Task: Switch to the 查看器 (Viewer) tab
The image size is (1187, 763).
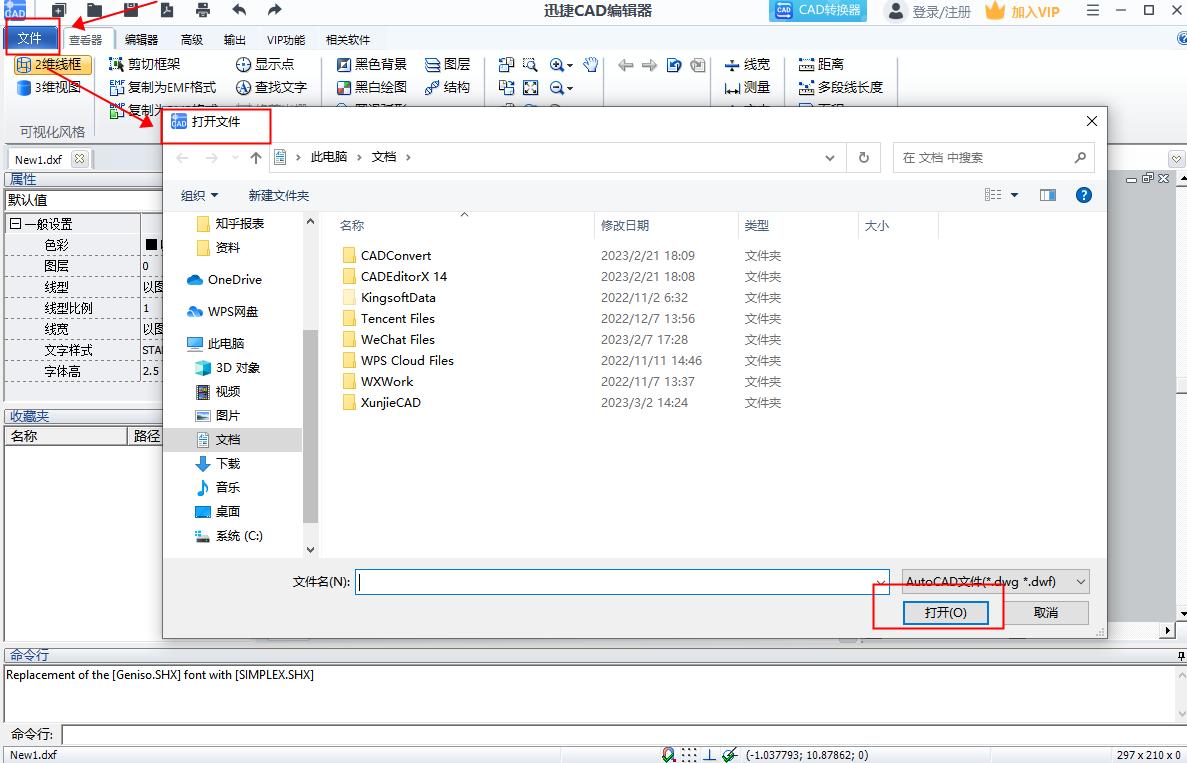Action: [x=89, y=40]
